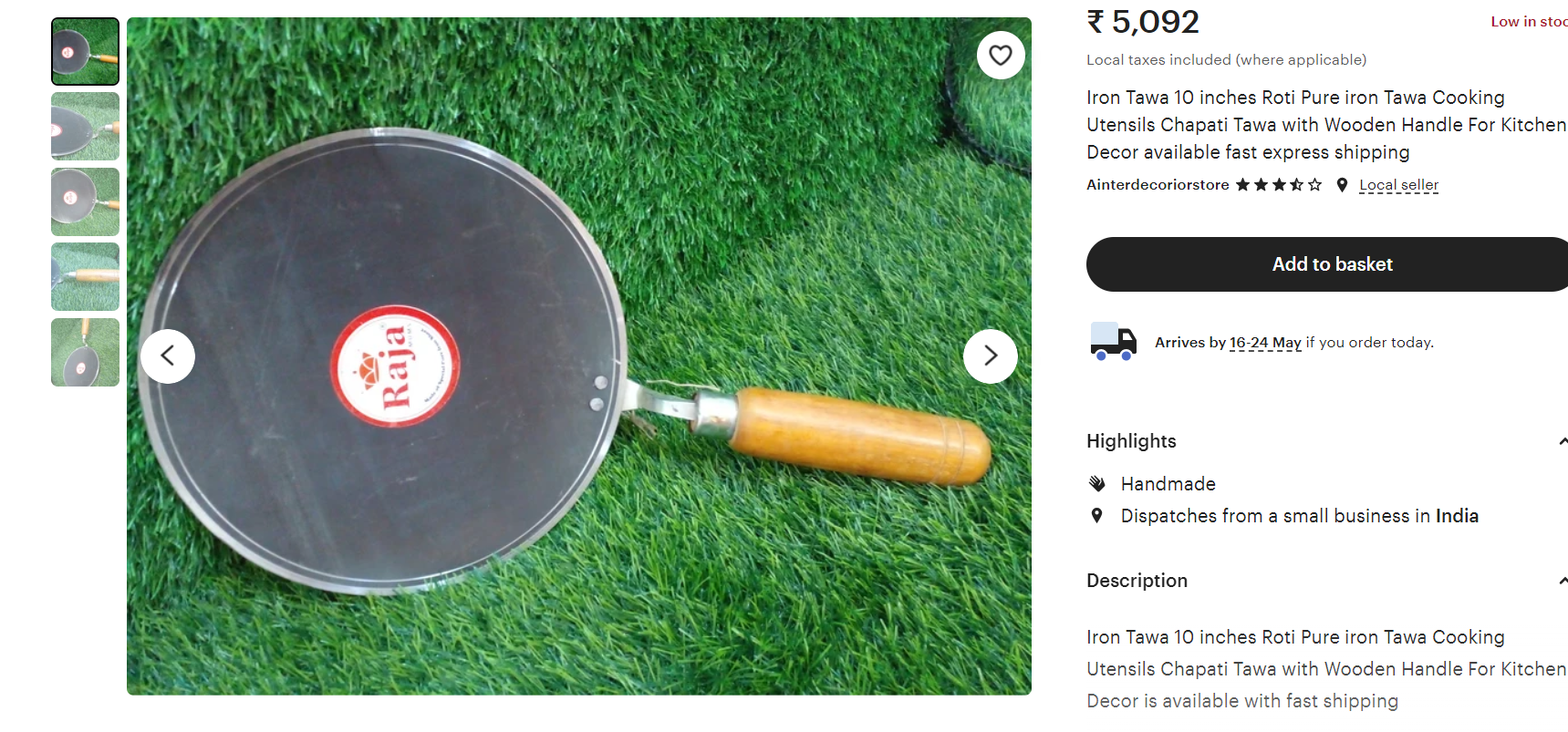The image size is (1568, 732).
Task: Select the first product thumbnail
Action: 85,52
